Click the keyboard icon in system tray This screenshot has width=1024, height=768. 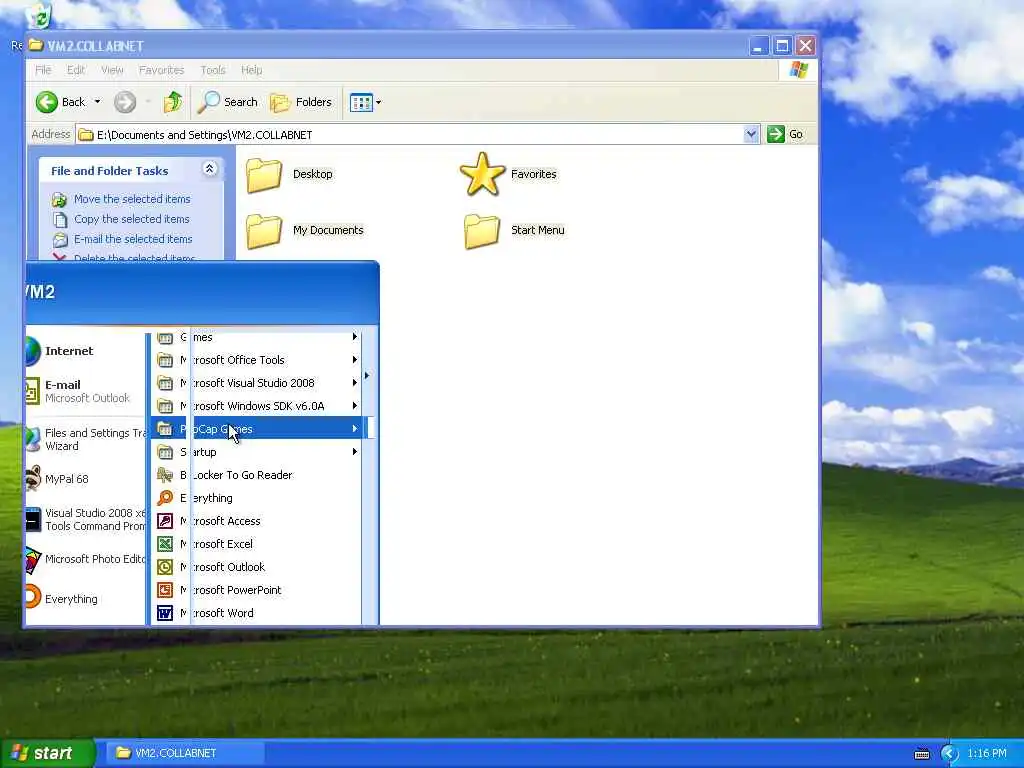coord(921,754)
